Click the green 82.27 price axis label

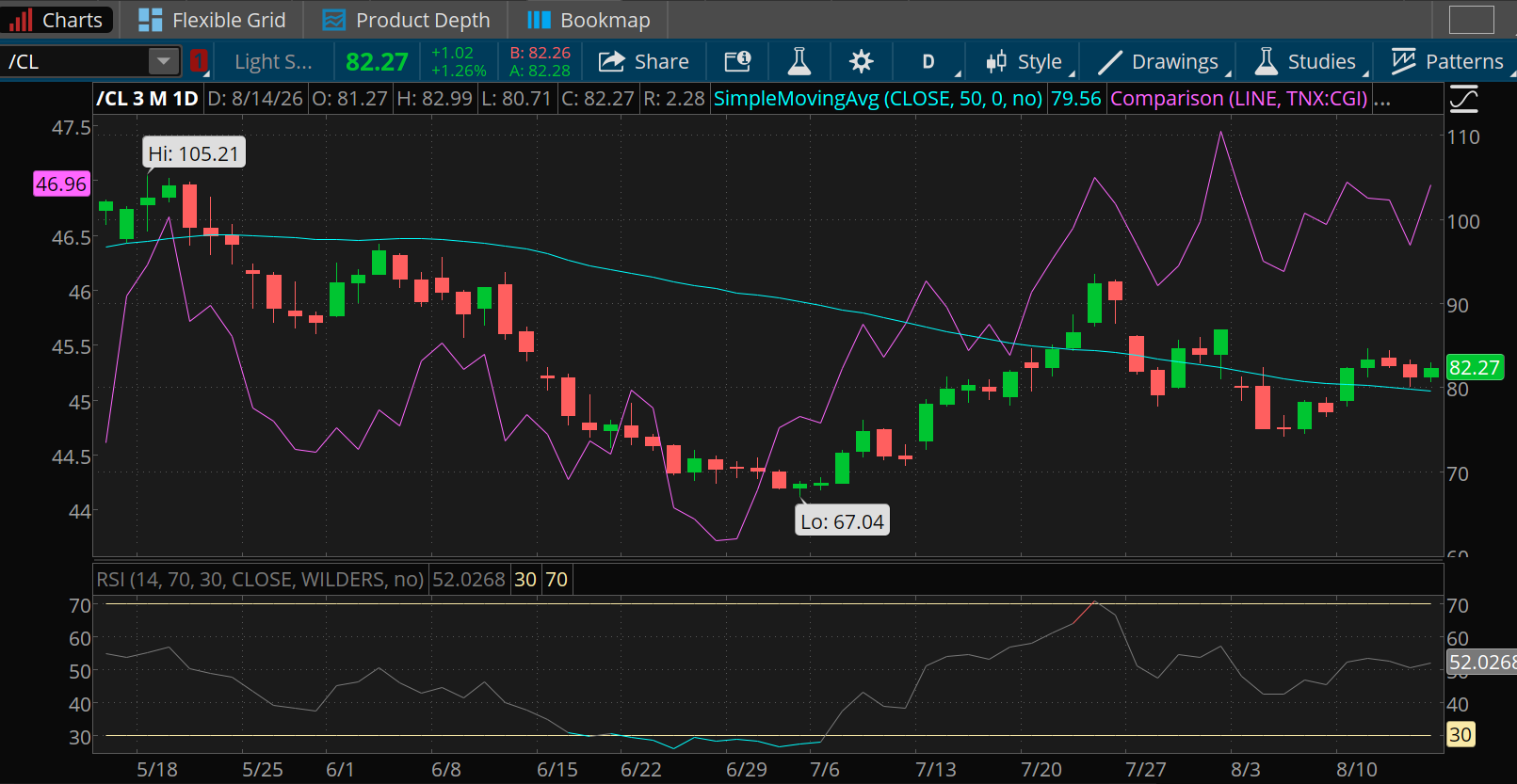click(x=1475, y=367)
